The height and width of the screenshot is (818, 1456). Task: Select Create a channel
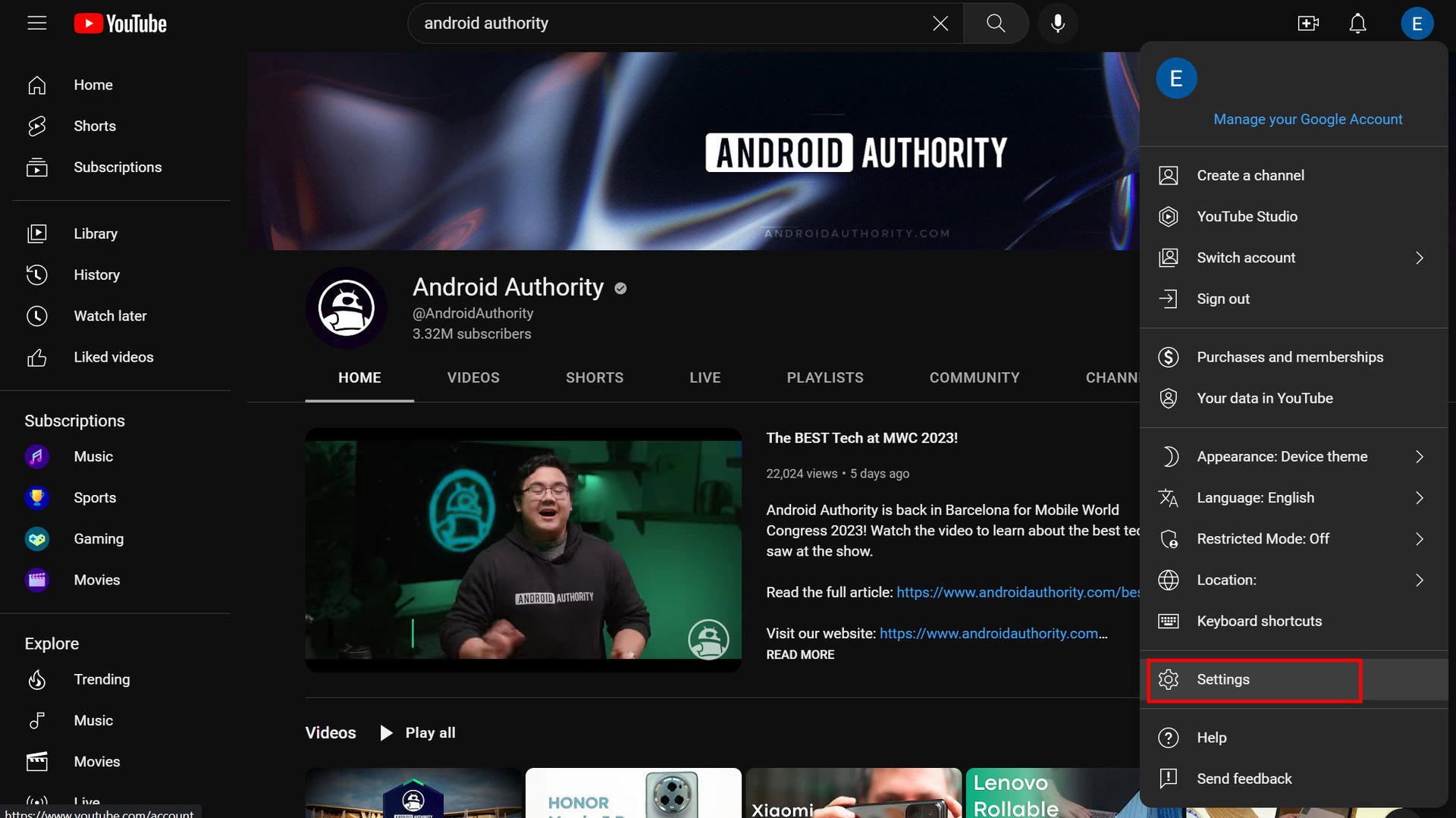pyautogui.click(x=1294, y=175)
